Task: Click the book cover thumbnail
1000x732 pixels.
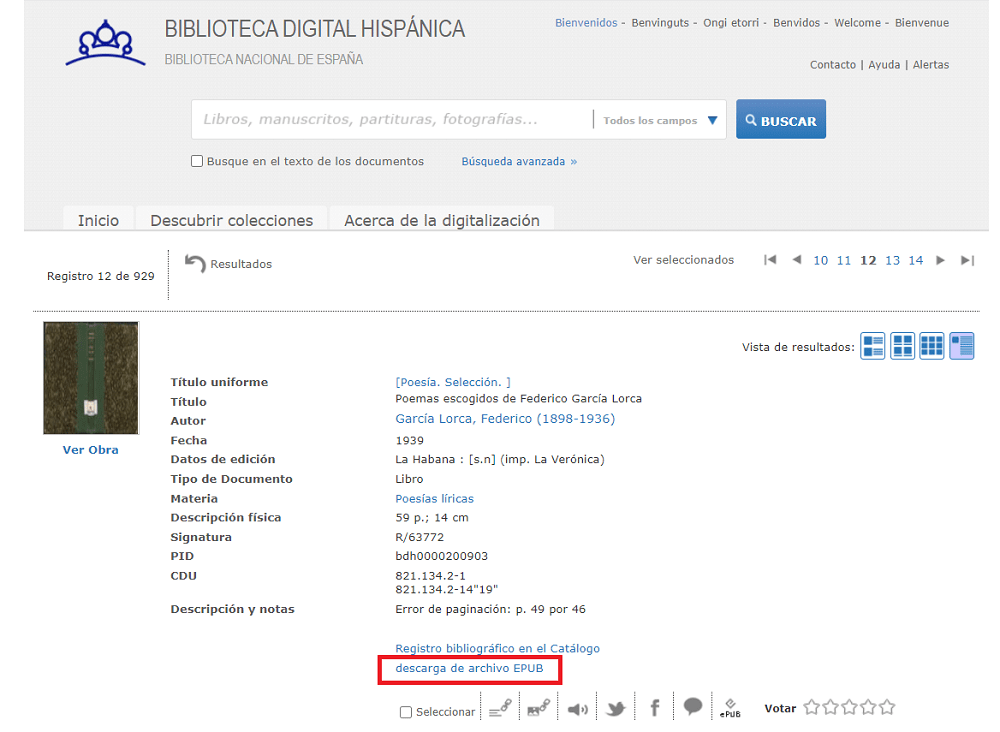Action: pyautogui.click(x=91, y=377)
